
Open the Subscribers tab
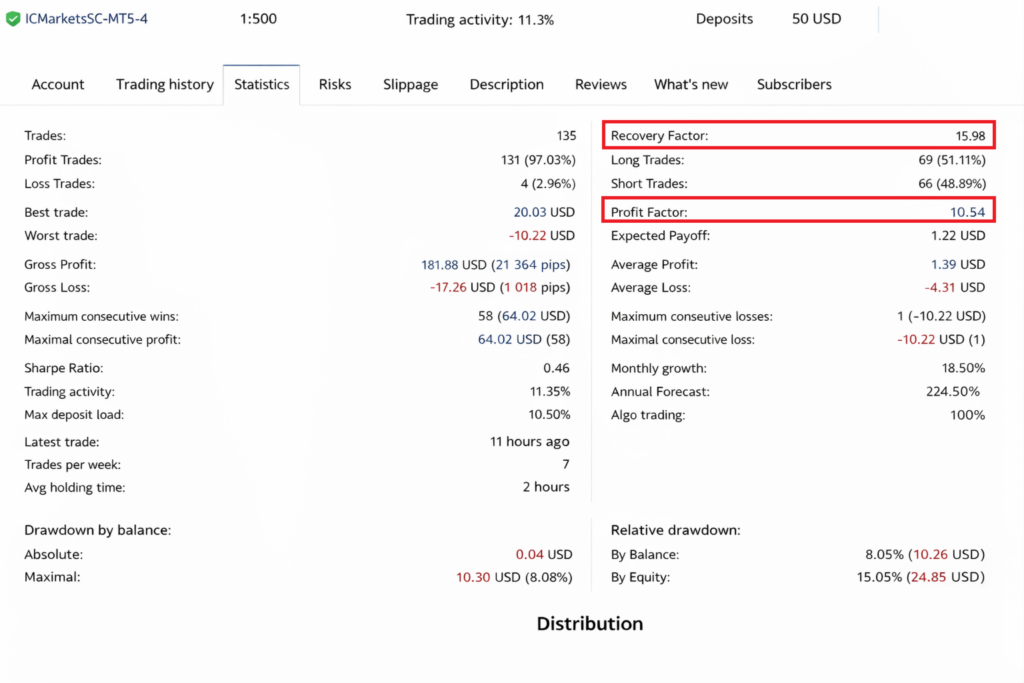coord(793,84)
